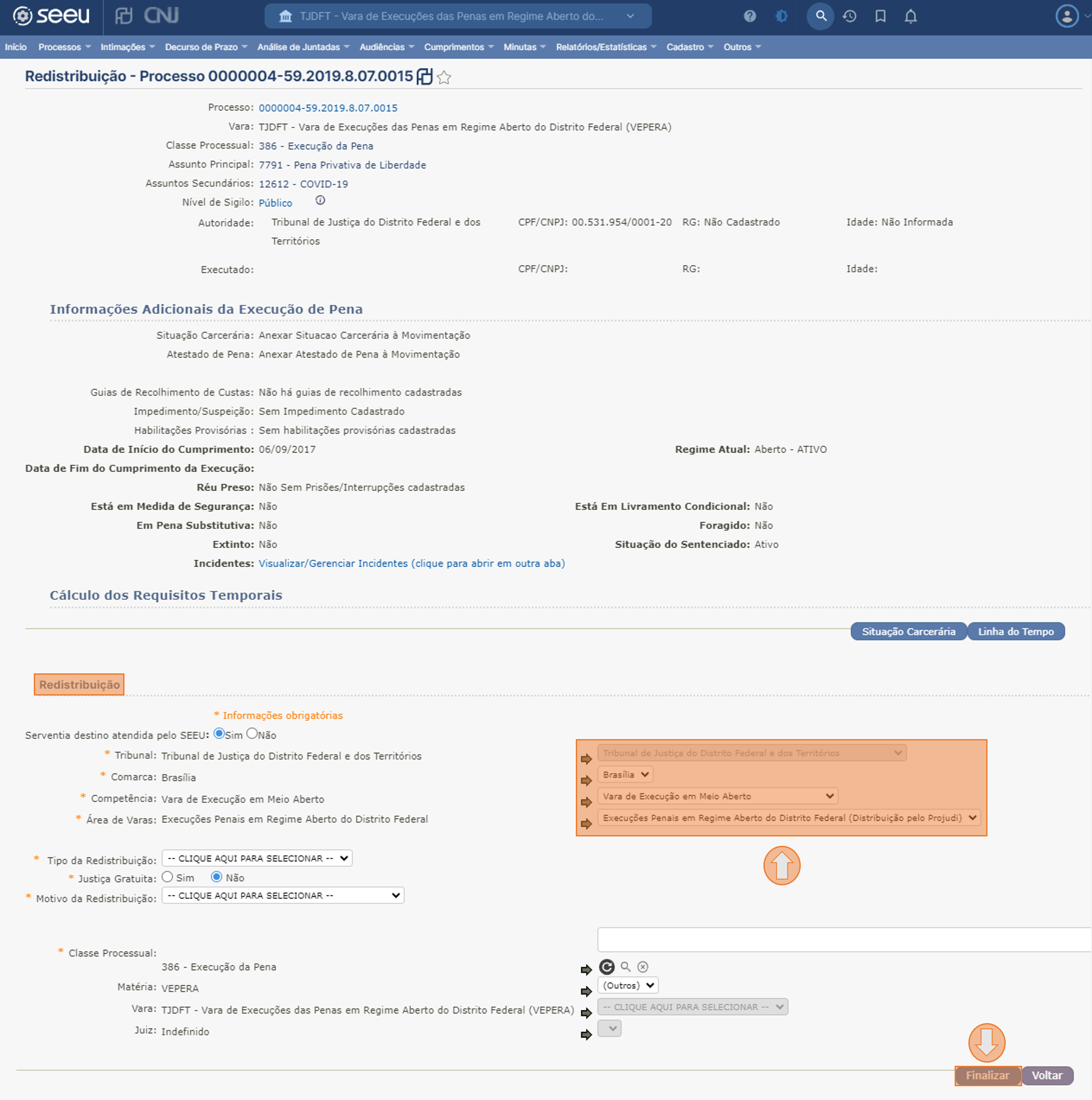Copy process number icon beside title
Screen dimensions: 1092x1100
click(x=424, y=76)
